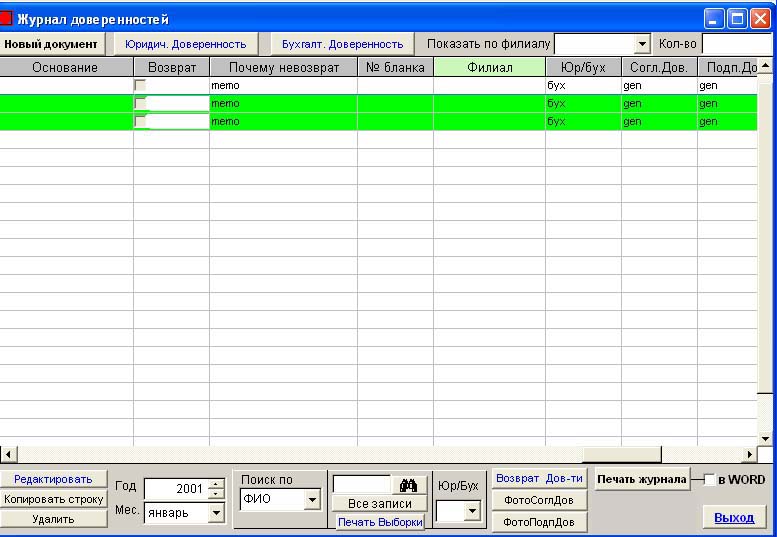The width and height of the screenshot is (777, 537).
Task: Click the search text input field
Action: (x=362, y=485)
